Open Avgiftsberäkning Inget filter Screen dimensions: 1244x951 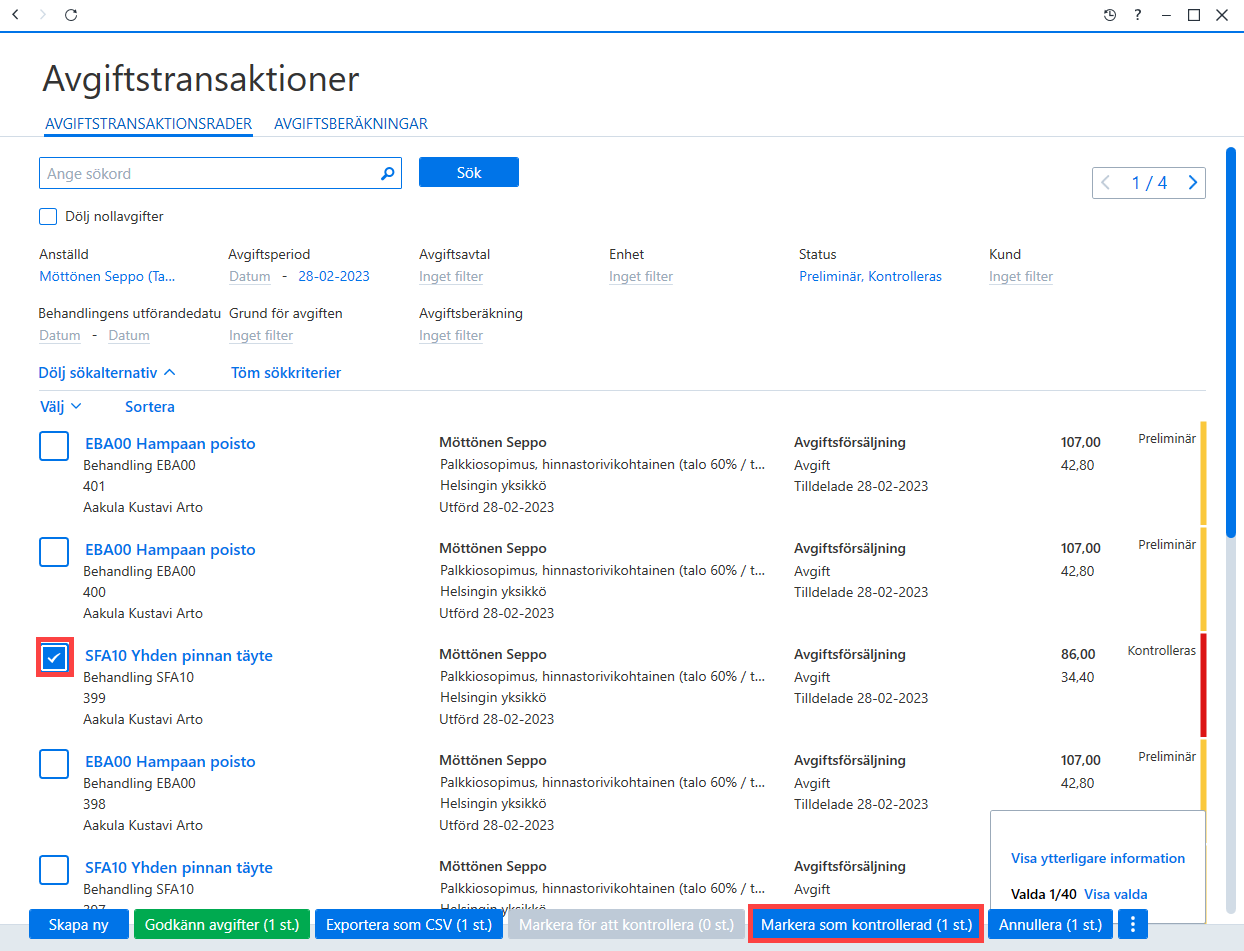[451, 335]
